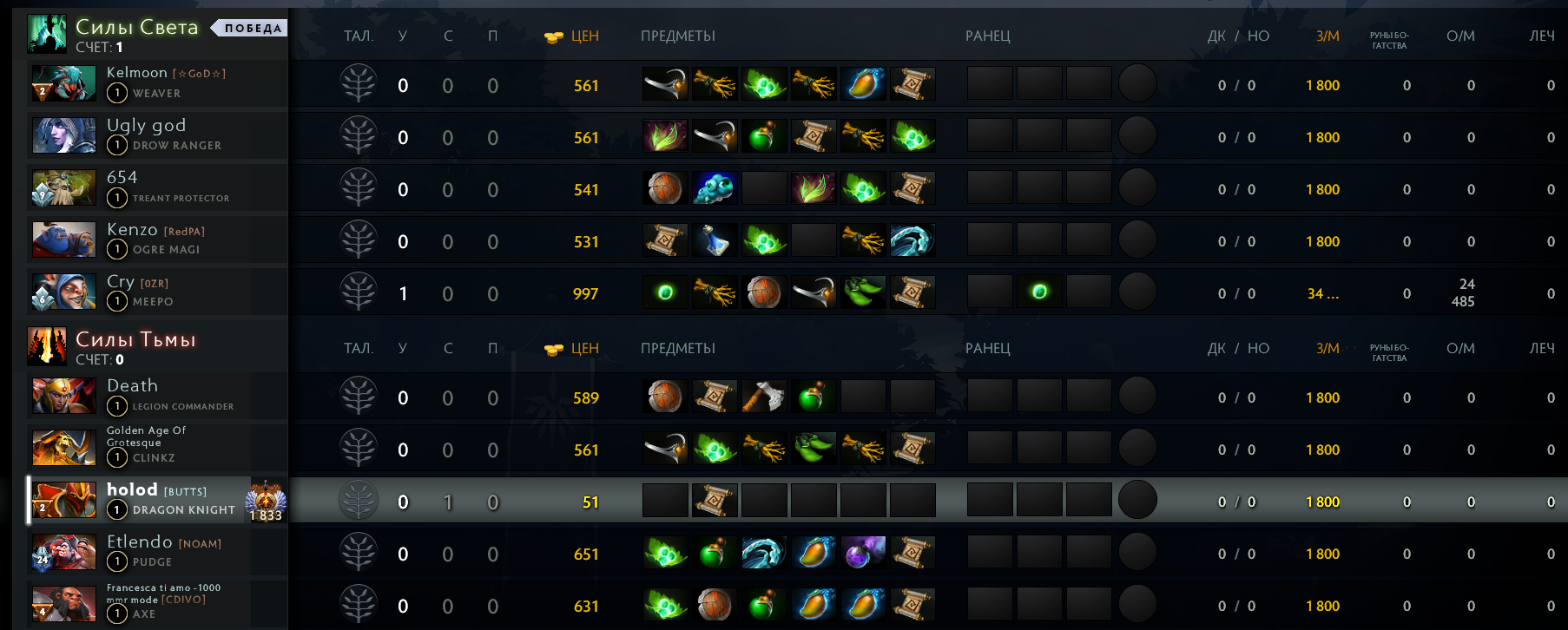
Task: Click the Силы Света team logo
Action: click(x=47, y=35)
